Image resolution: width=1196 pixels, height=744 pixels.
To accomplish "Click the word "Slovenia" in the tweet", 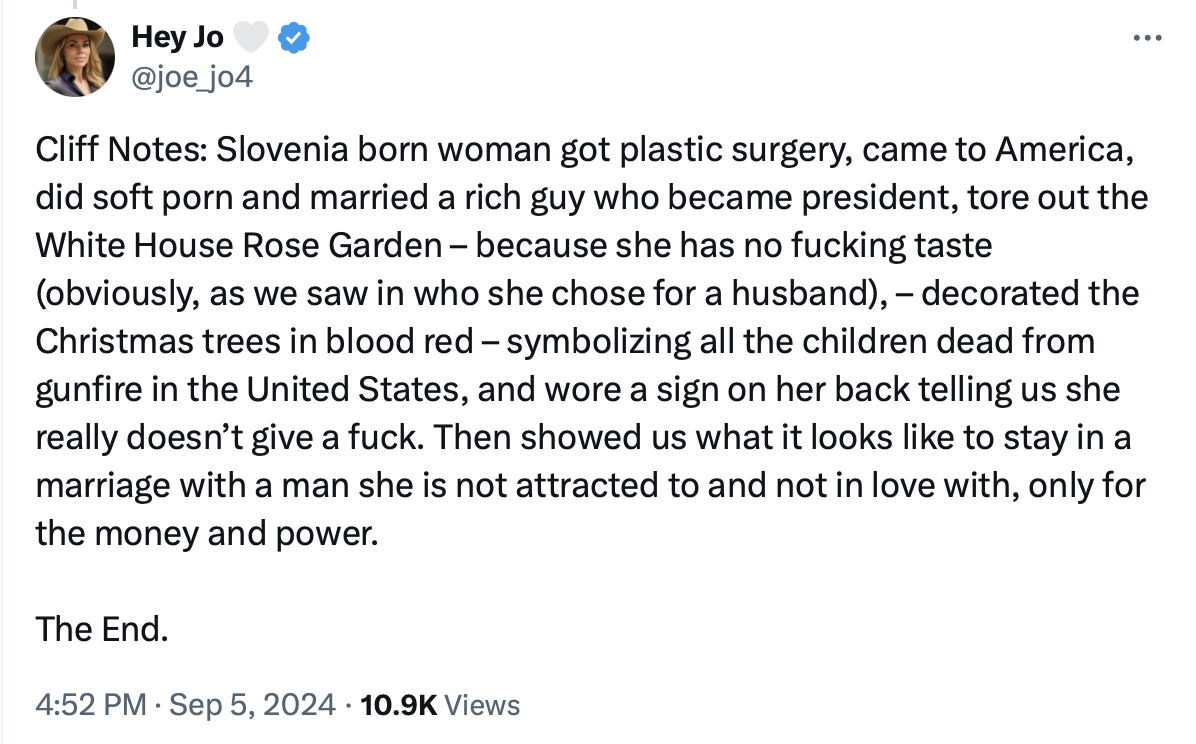I will click(282, 149).
